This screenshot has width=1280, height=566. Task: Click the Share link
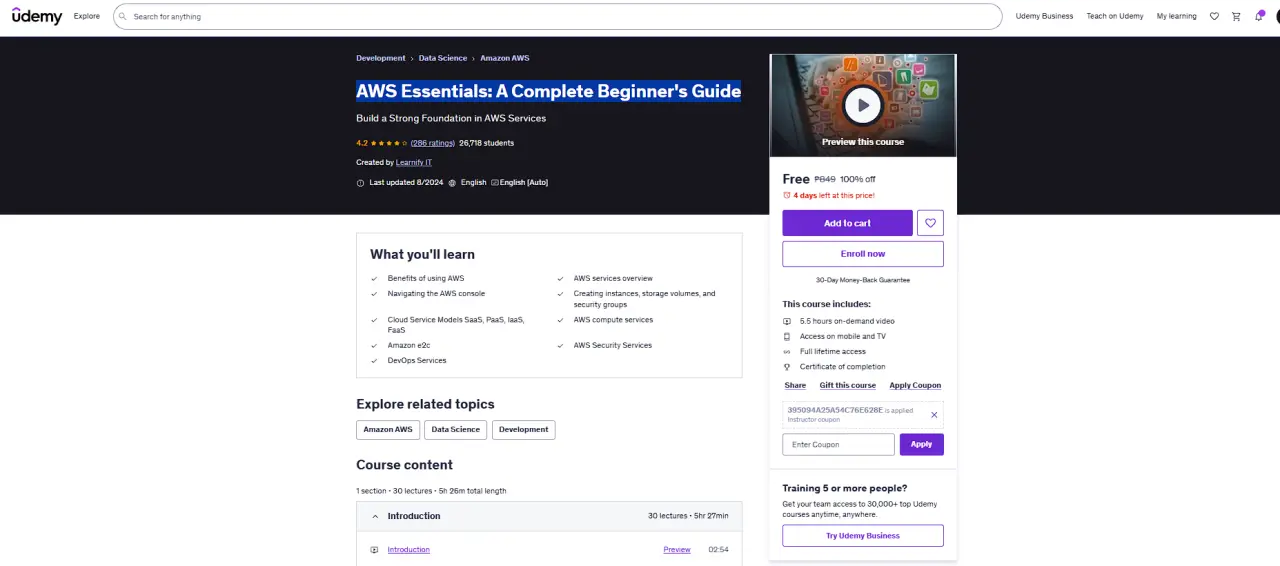(795, 385)
